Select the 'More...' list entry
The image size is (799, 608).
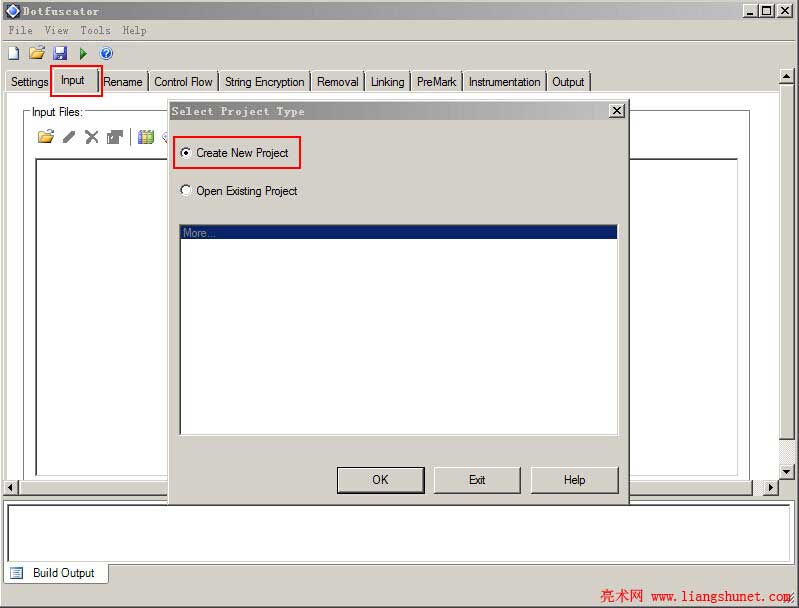[x=398, y=232]
